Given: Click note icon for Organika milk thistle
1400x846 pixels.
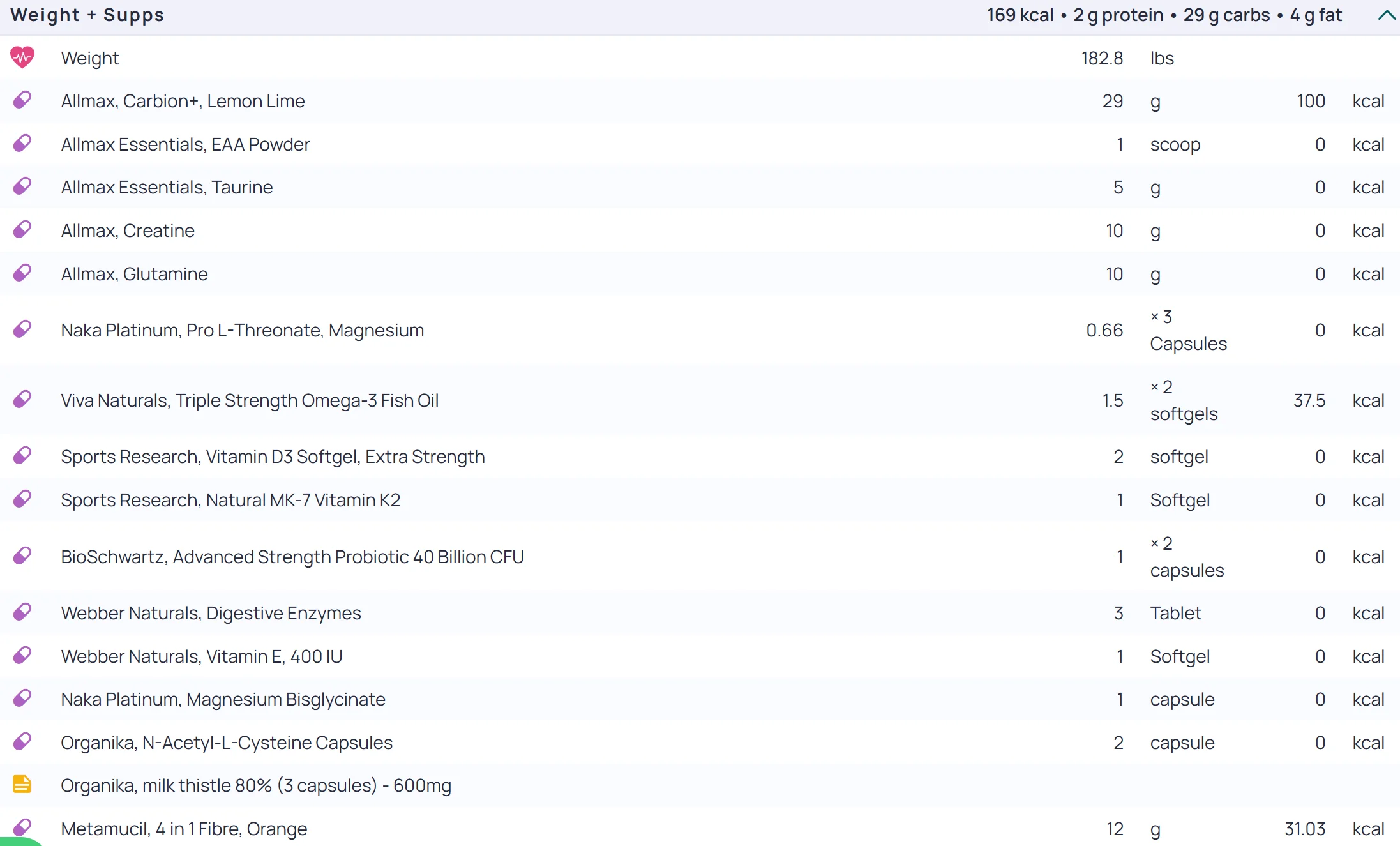Looking at the screenshot, I should pos(22,785).
